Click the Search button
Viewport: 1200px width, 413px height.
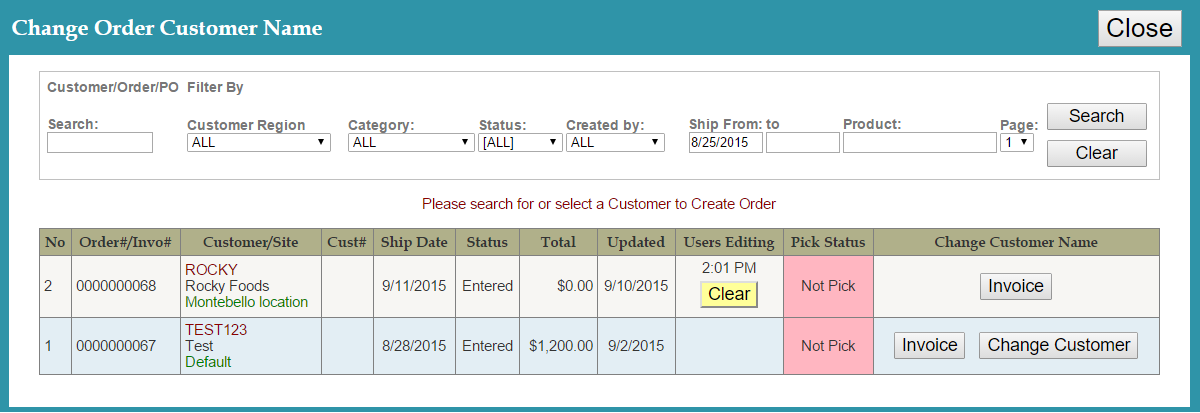coord(1096,116)
